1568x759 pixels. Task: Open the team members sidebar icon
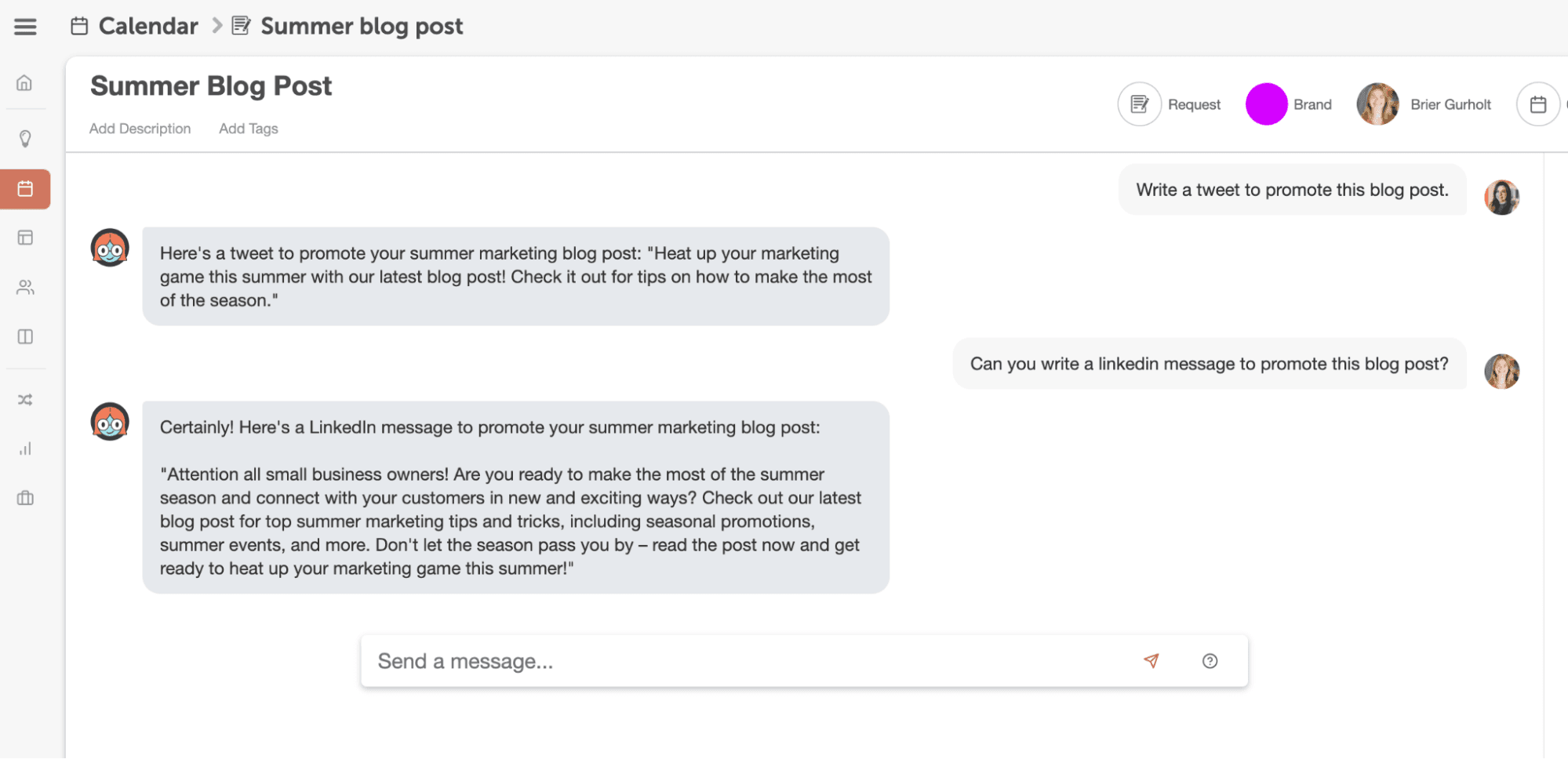25,287
